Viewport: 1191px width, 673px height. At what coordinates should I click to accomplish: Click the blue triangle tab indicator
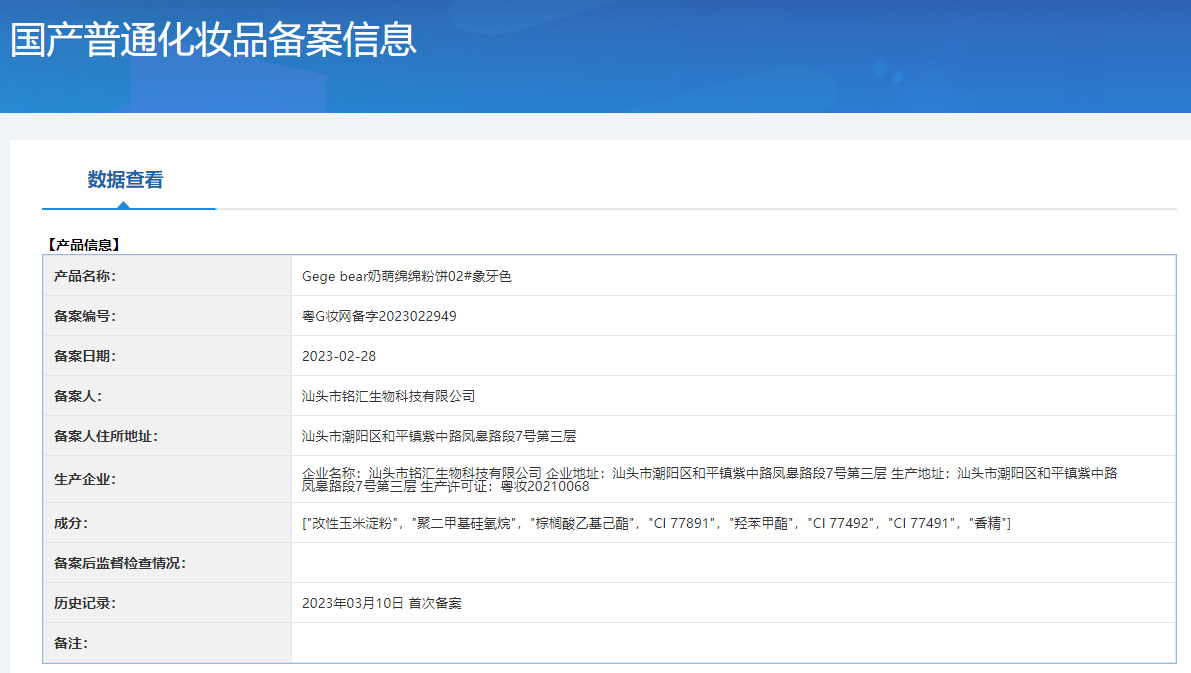click(x=124, y=205)
